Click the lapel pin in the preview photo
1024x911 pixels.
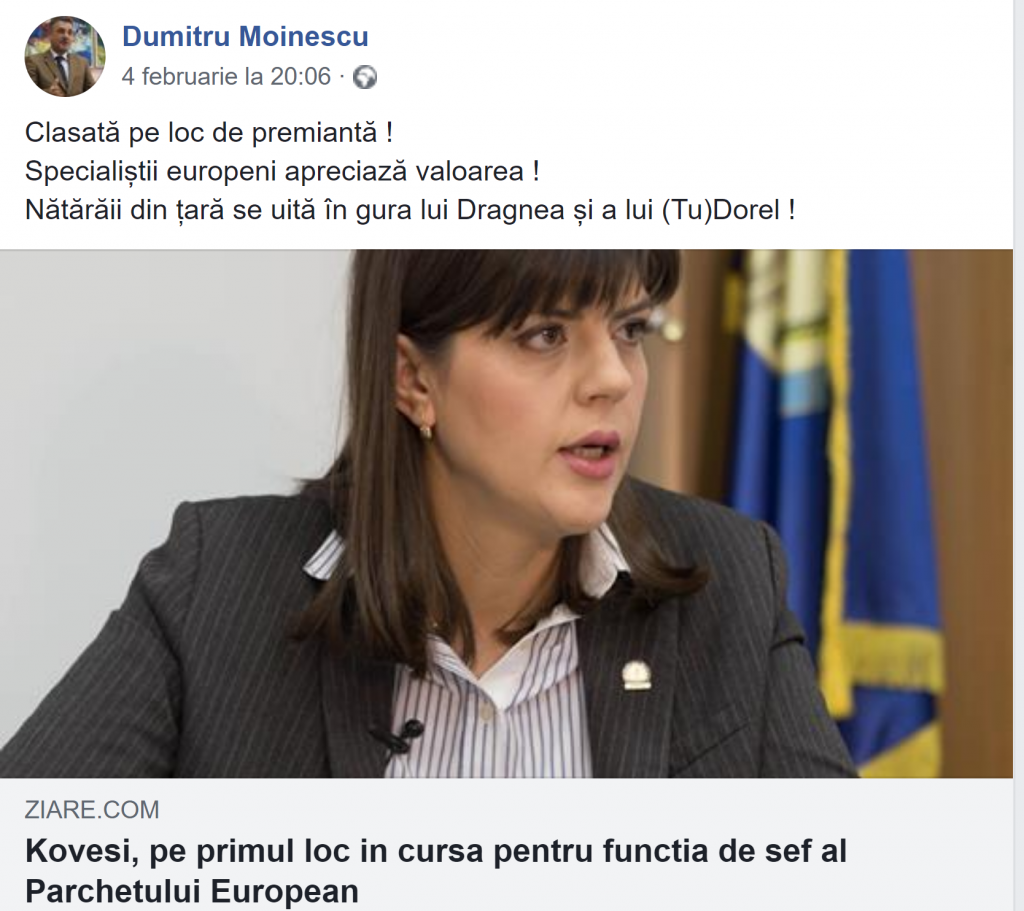(x=636, y=675)
